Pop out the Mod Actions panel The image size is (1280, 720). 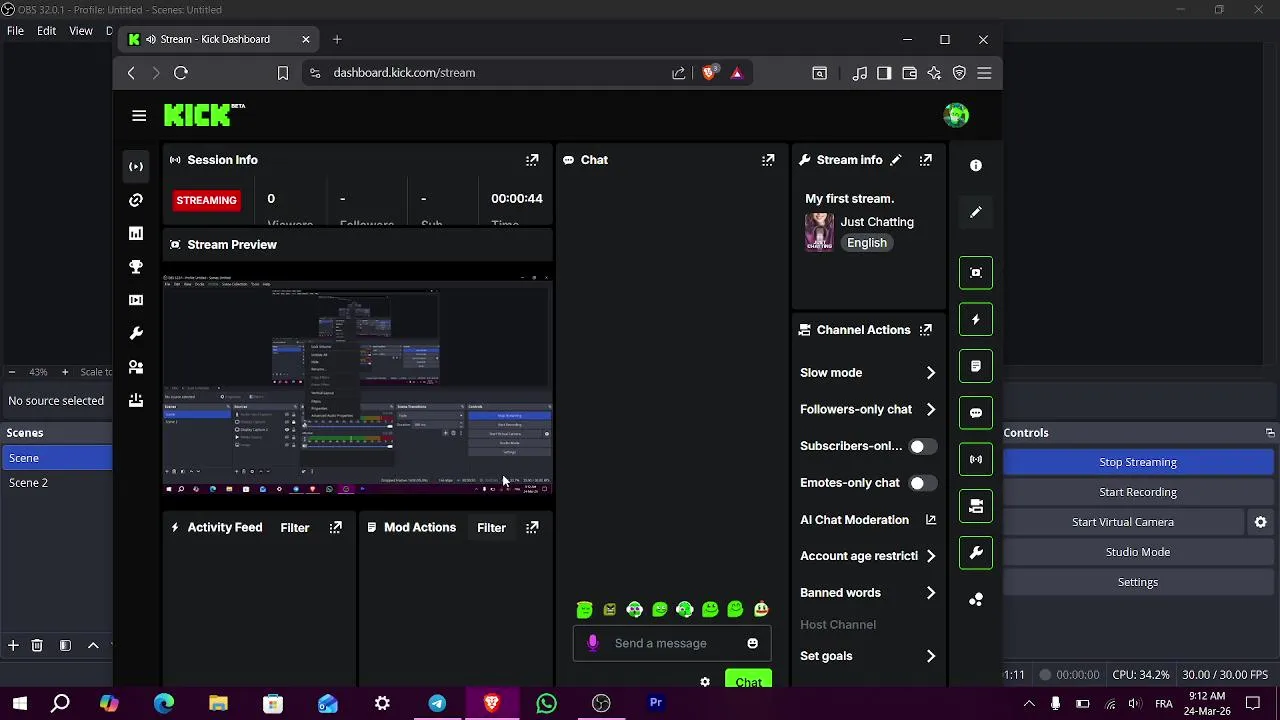click(532, 527)
